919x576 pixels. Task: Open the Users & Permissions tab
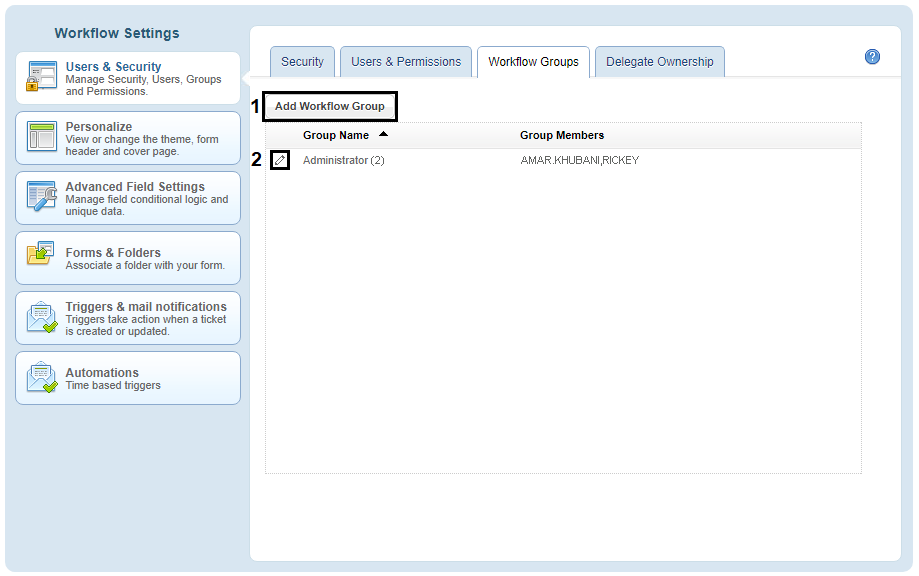tap(406, 62)
